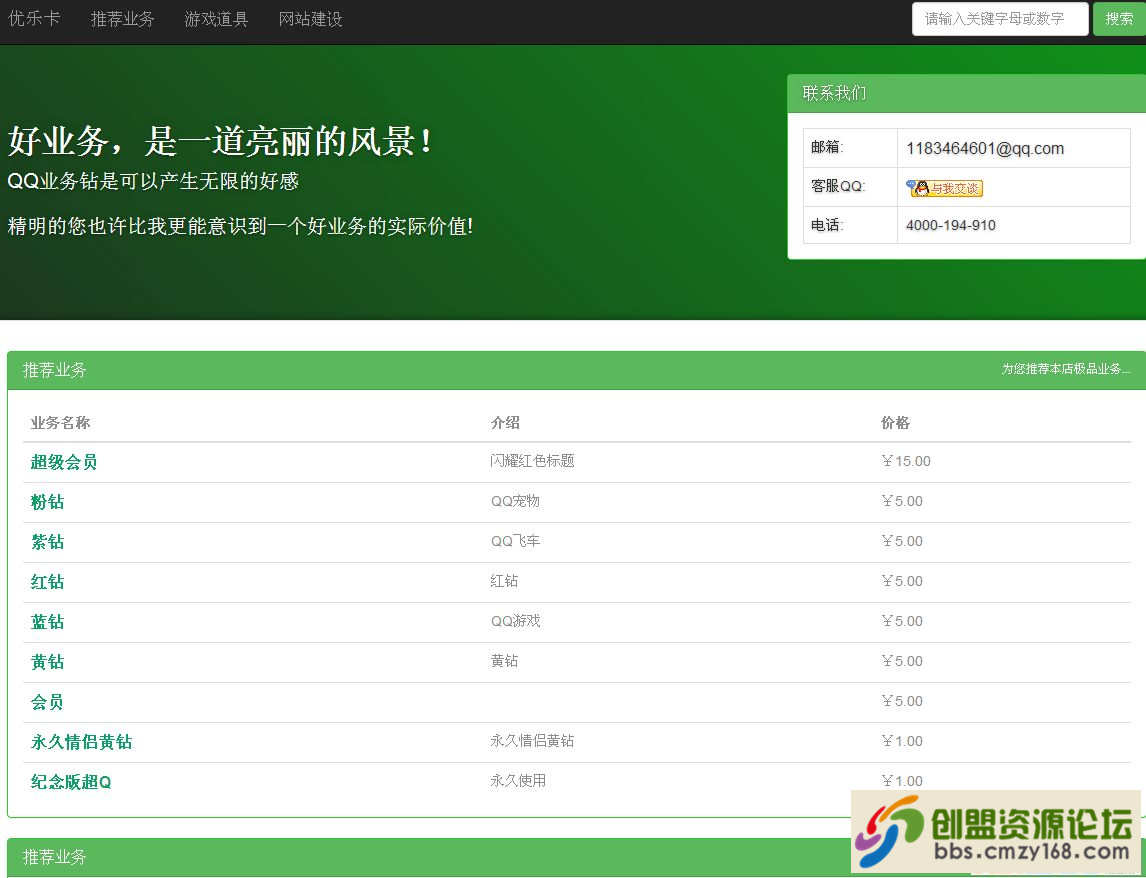Screen dimensions: 1146x878
Task: Select the 永久使用 description text
Action: [x=518, y=781]
